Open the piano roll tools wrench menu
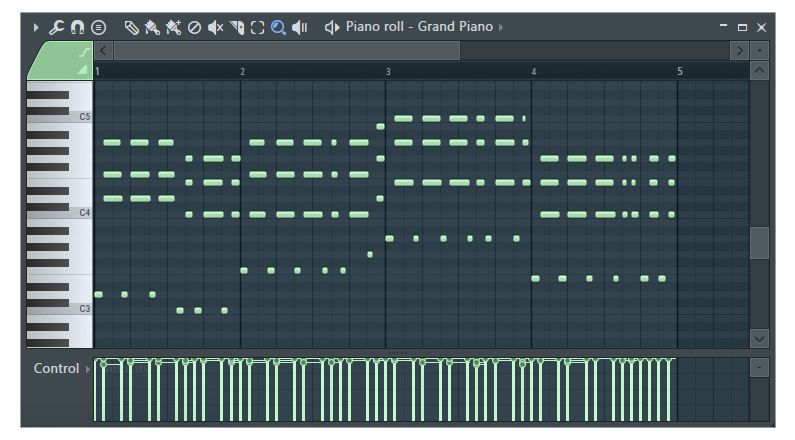This screenshot has width=795, height=440. click(57, 27)
